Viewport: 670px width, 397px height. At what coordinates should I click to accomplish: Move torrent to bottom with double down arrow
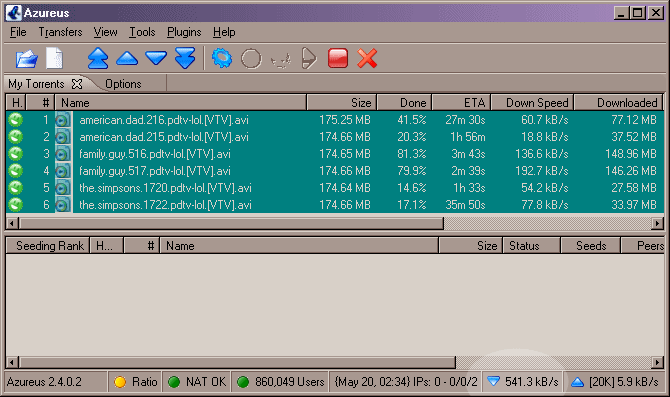point(185,58)
